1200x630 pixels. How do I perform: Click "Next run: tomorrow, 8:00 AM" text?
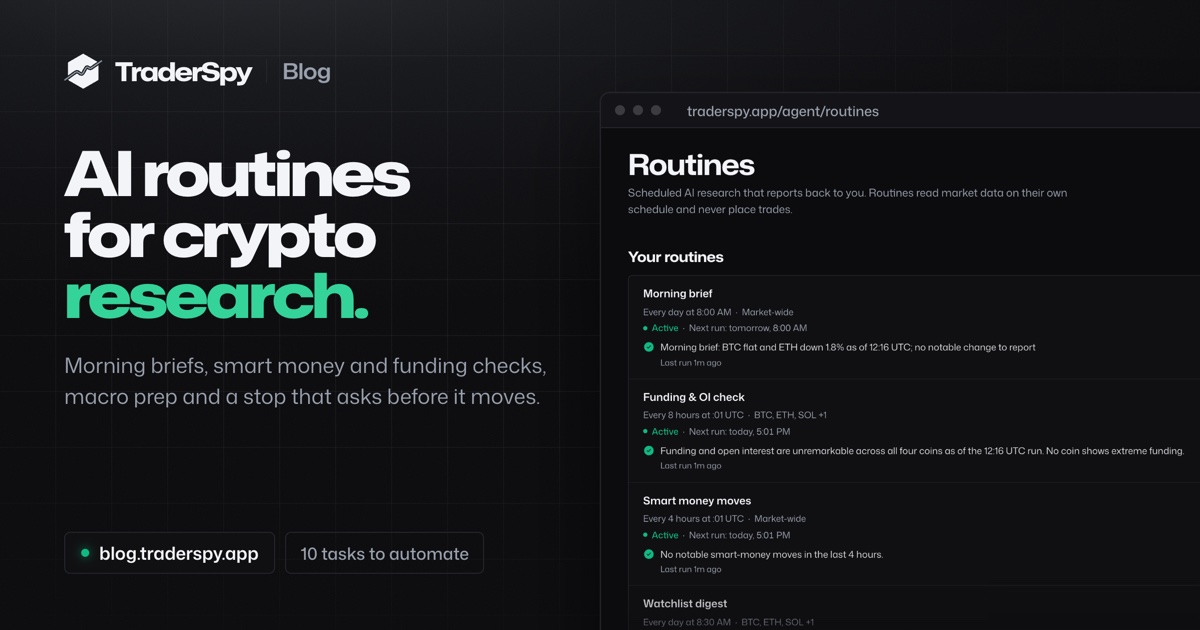pos(748,328)
